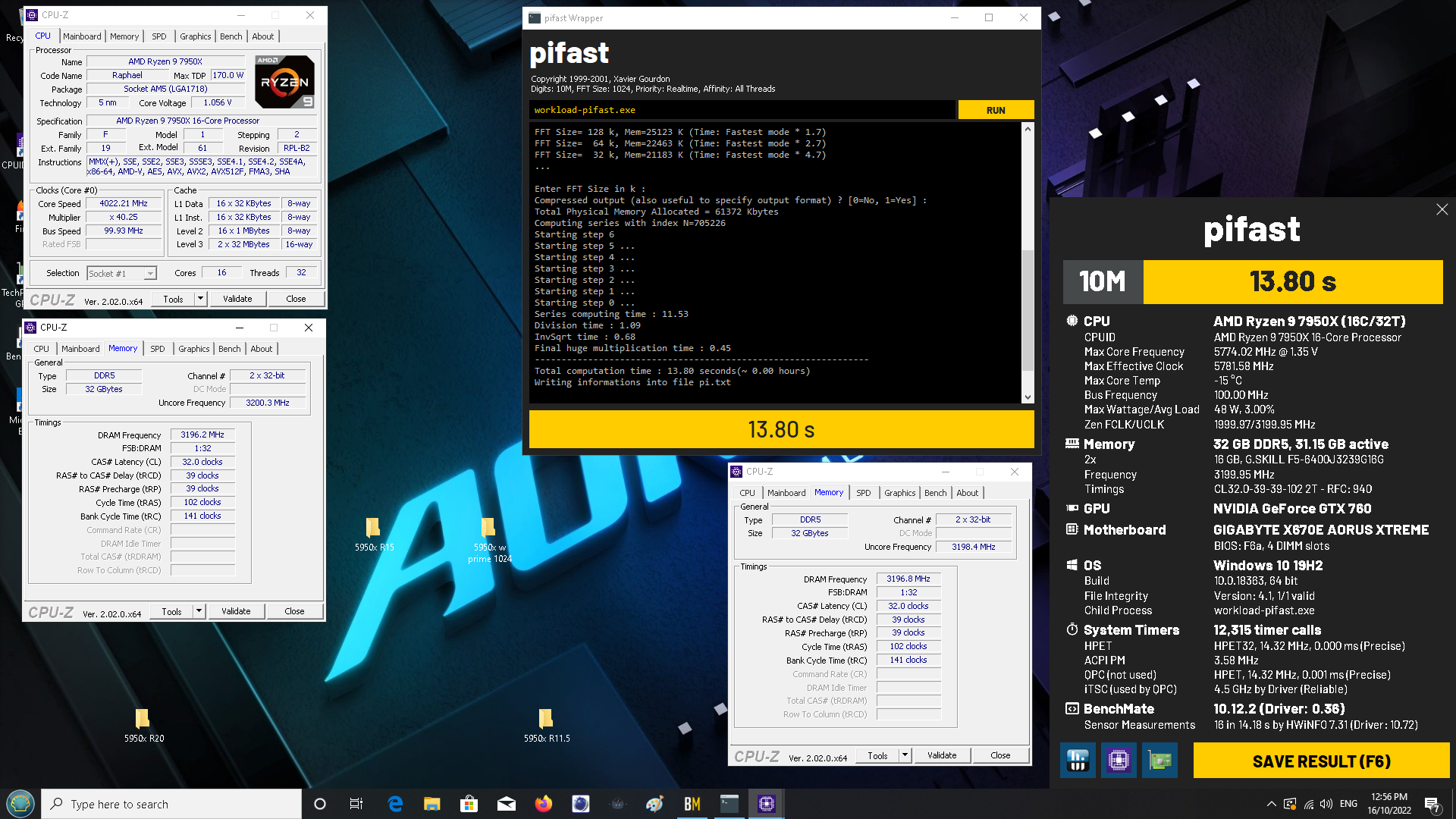This screenshot has height=819, width=1456.
Task: Click the pifast console vertical scrollbar thumb
Action: [x=1028, y=309]
